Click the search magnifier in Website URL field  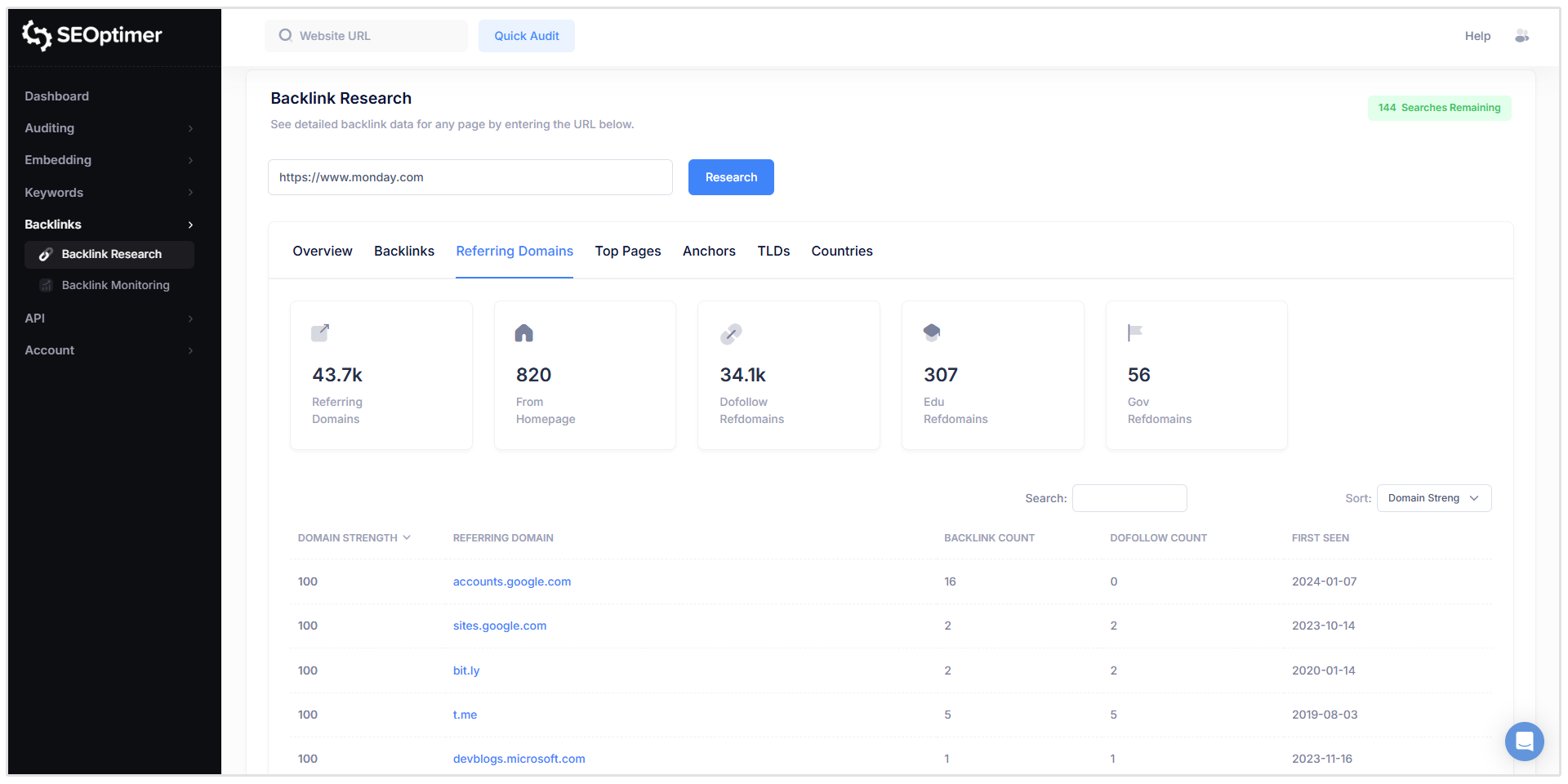click(285, 35)
